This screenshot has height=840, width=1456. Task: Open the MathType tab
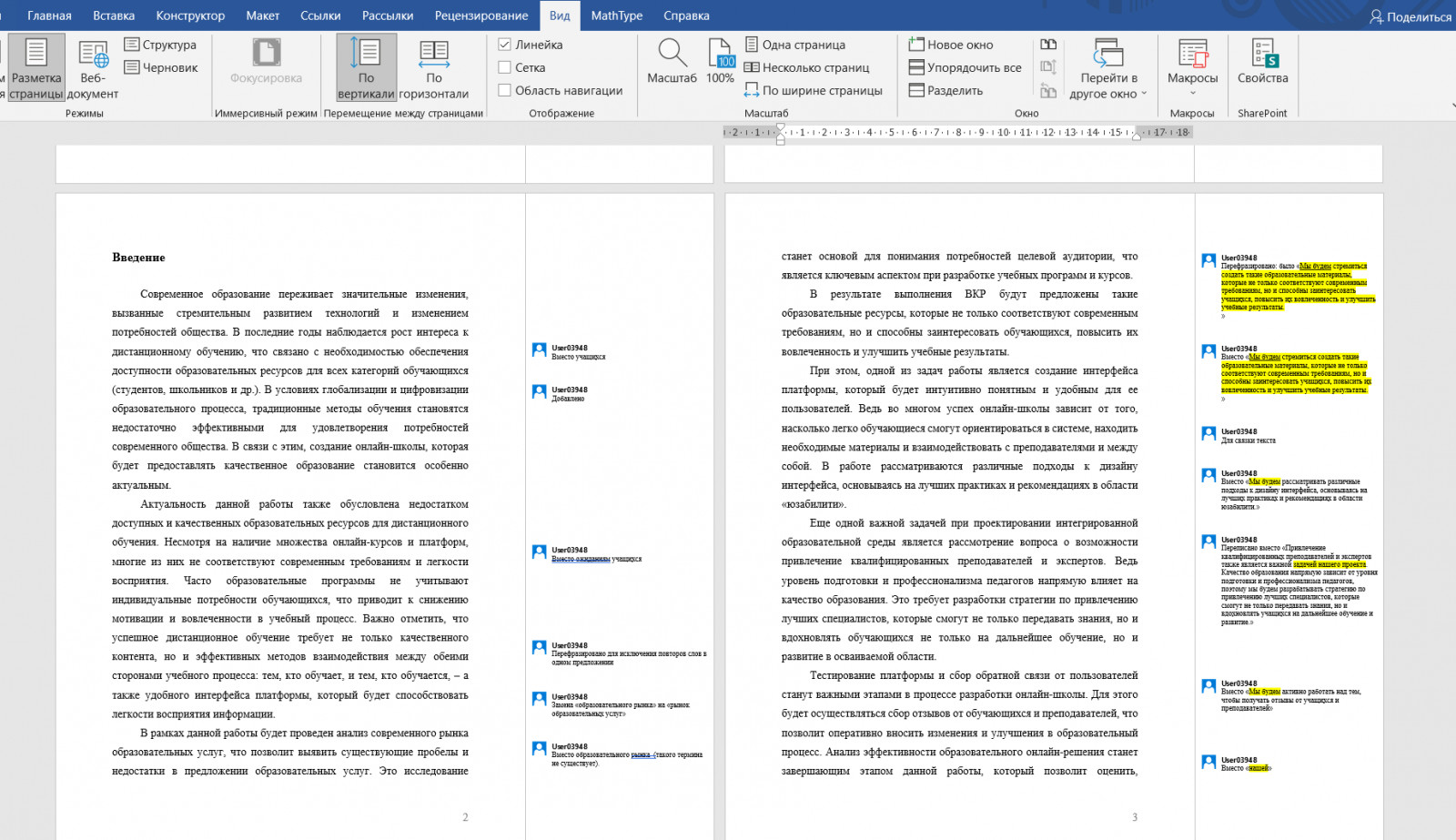[617, 15]
